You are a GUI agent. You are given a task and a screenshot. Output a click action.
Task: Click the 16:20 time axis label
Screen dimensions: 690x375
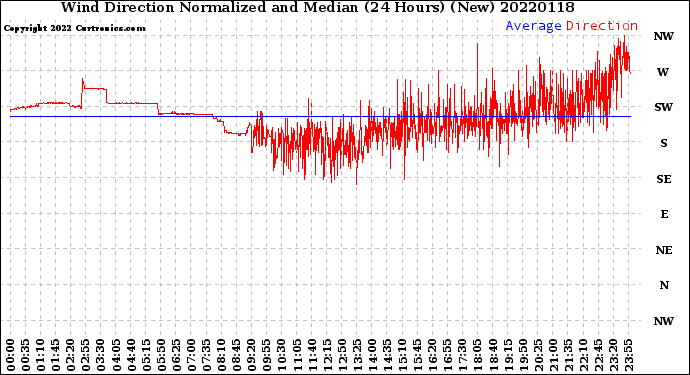click(433, 355)
